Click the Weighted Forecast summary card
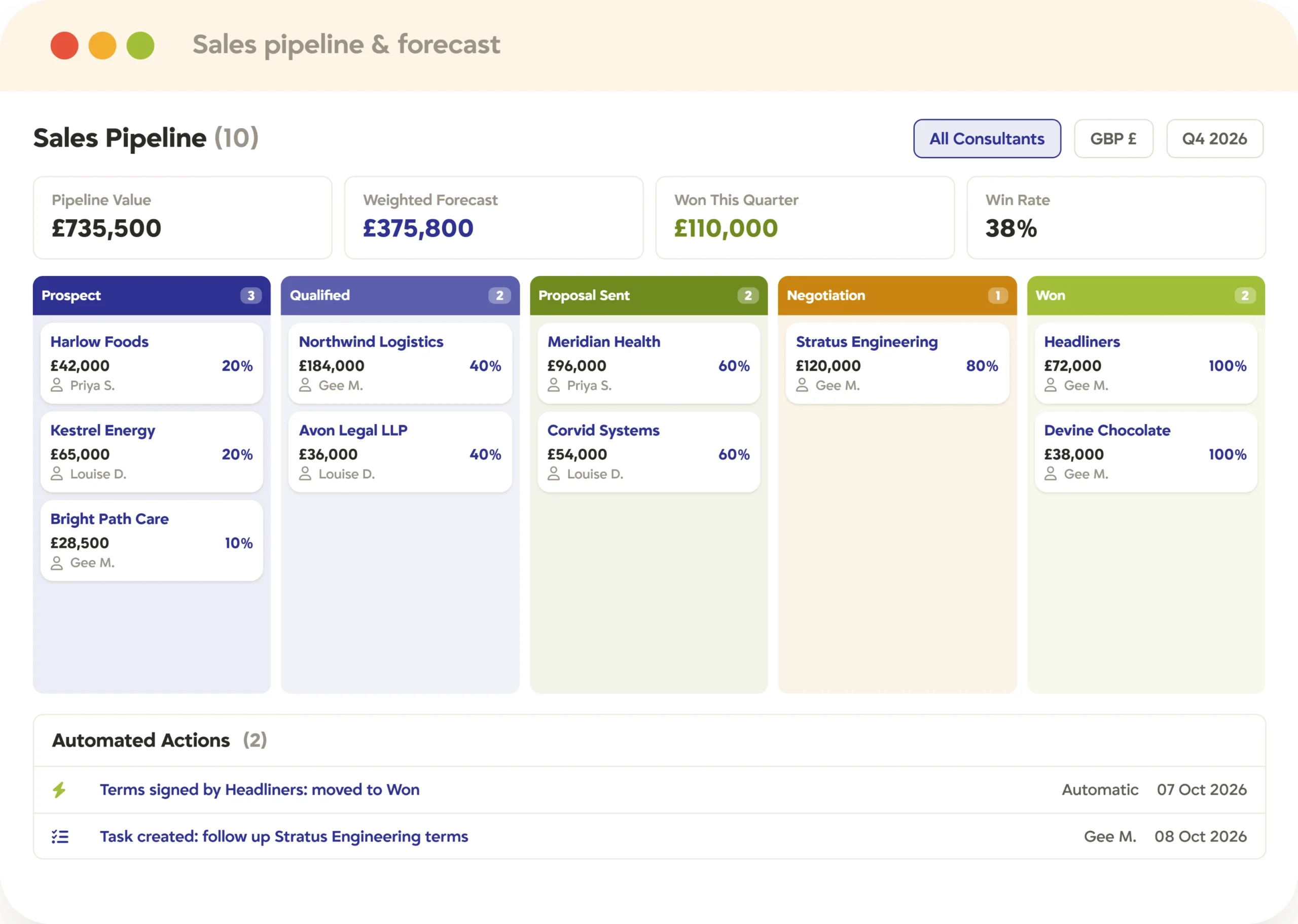 coord(494,218)
